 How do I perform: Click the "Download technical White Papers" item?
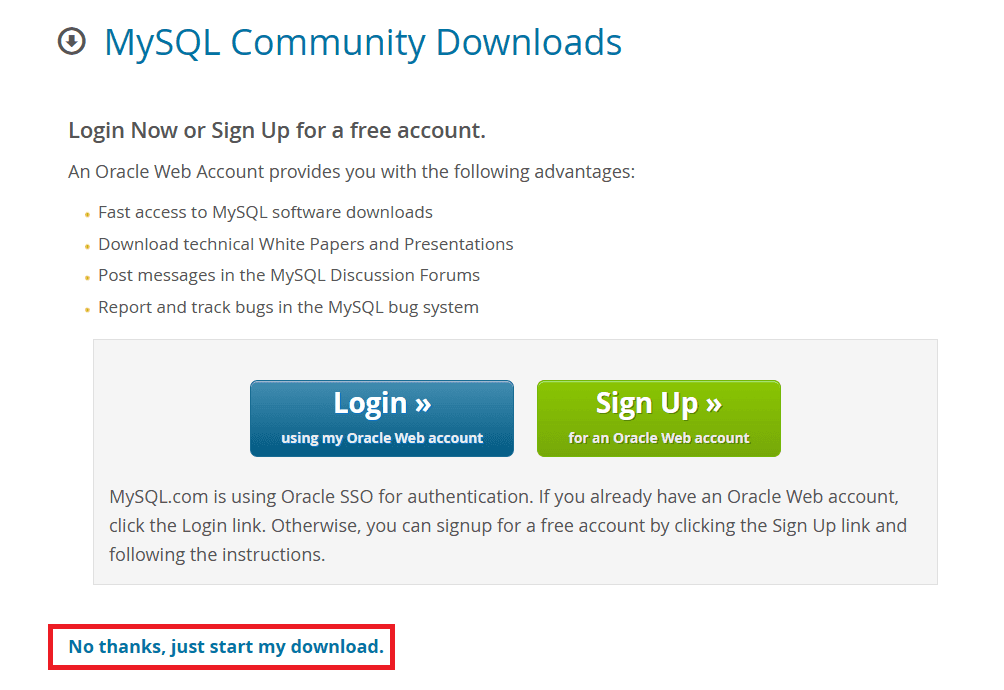click(x=305, y=244)
